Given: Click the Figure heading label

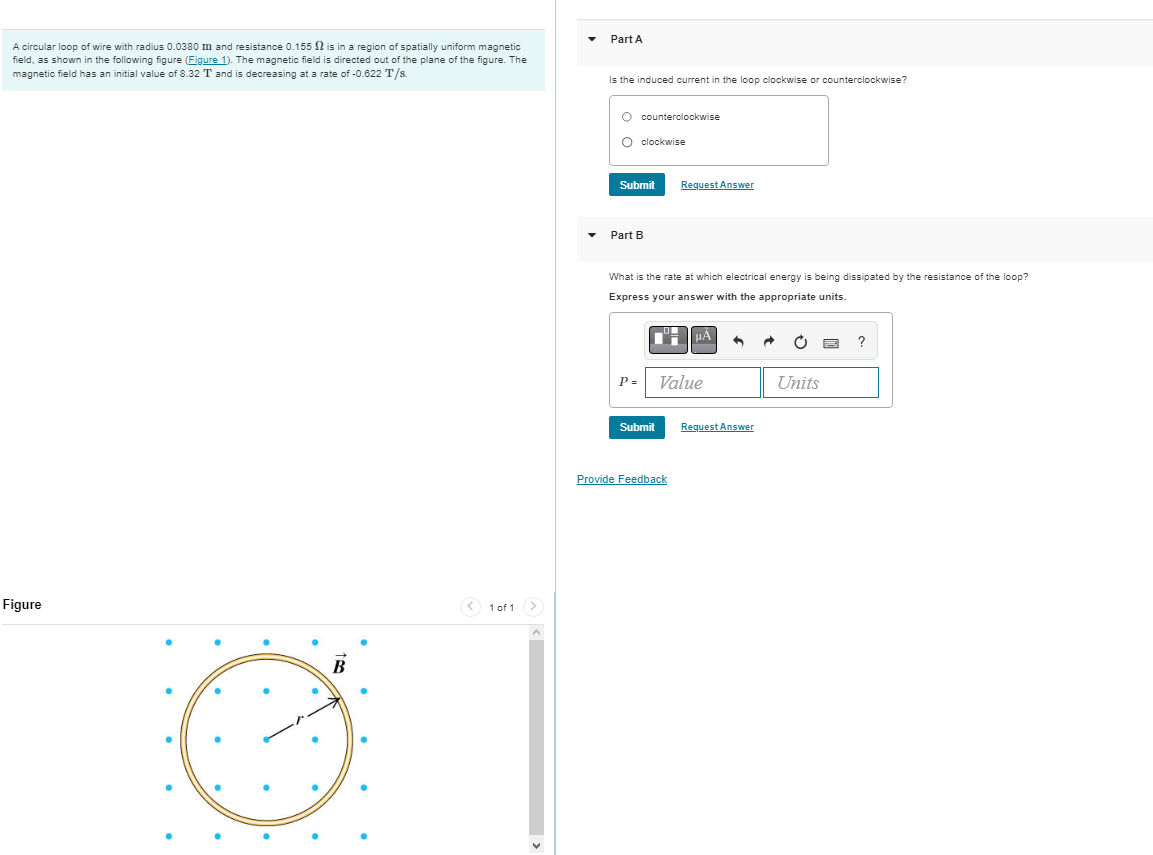Looking at the screenshot, I should (x=22, y=605).
